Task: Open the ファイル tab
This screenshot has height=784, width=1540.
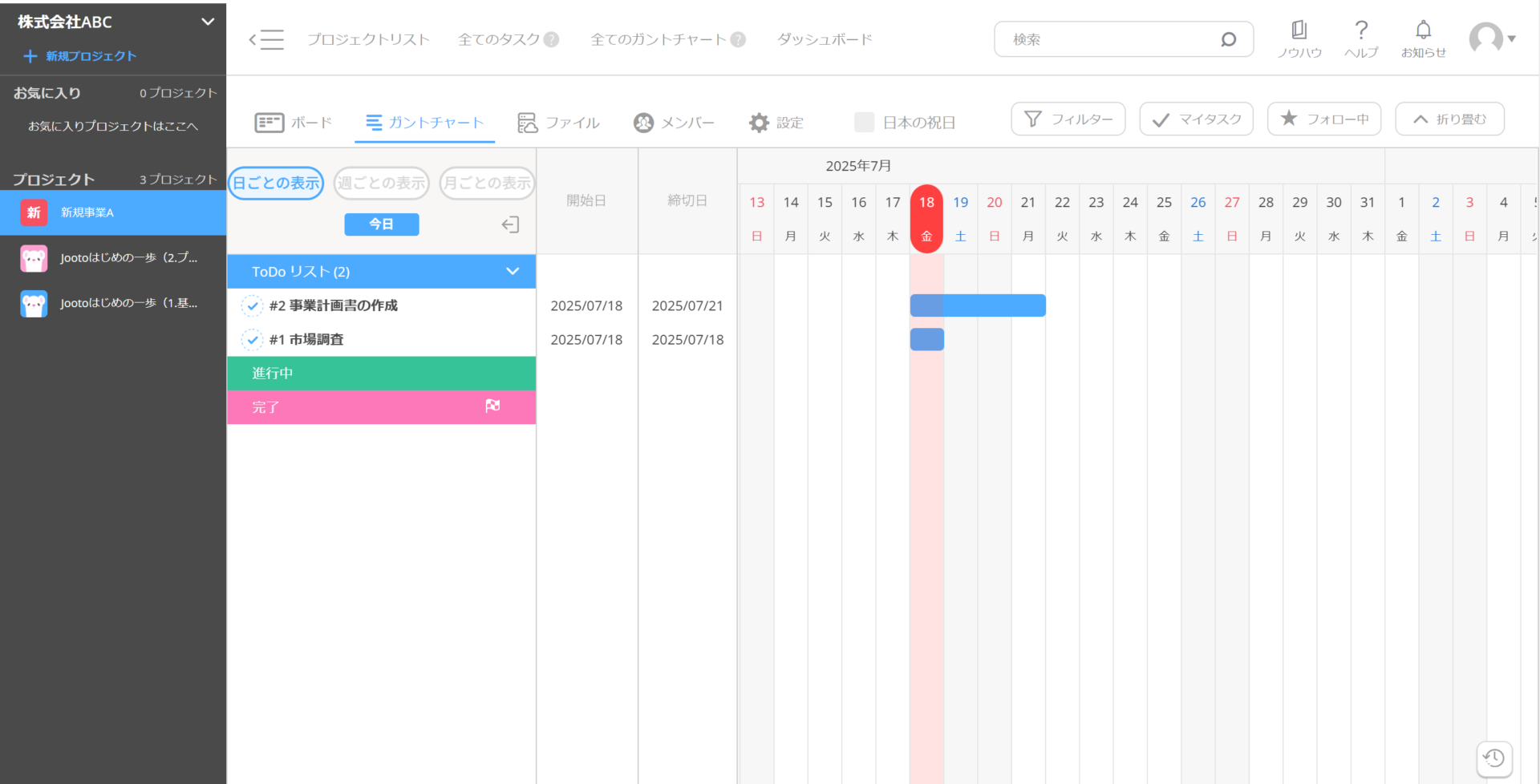Action: (559, 122)
